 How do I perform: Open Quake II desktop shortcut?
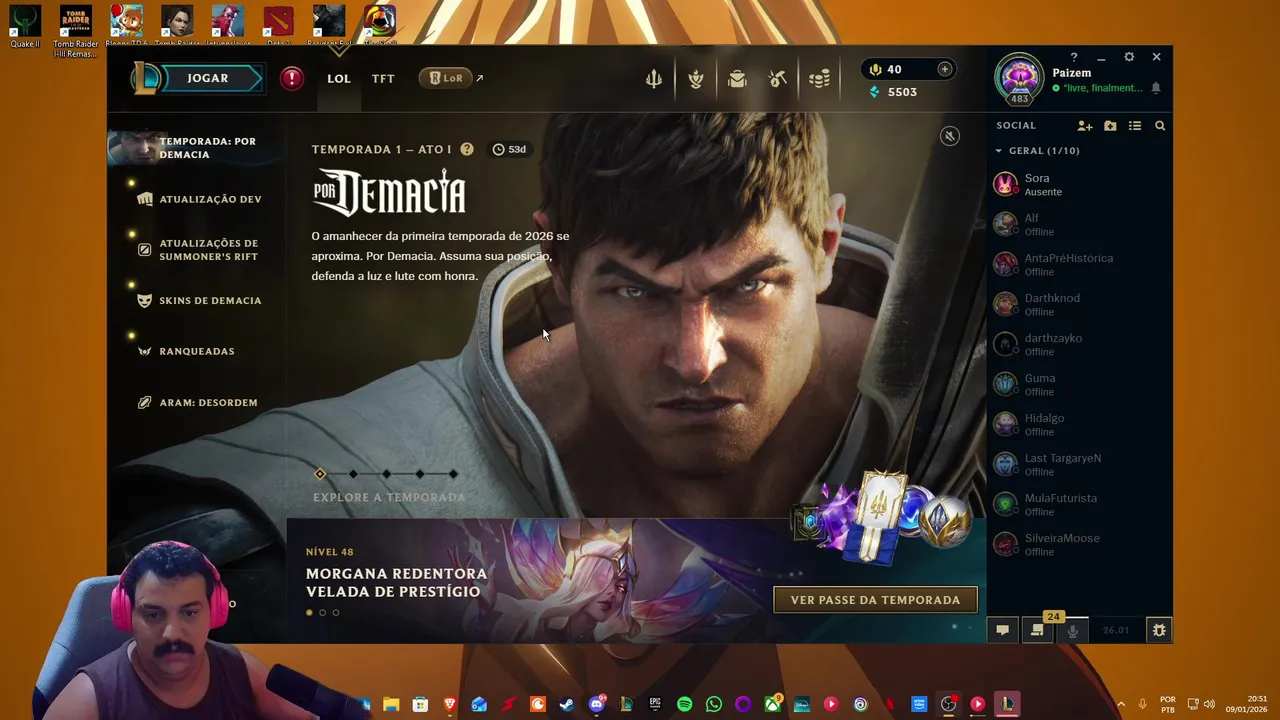click(25, 27)
